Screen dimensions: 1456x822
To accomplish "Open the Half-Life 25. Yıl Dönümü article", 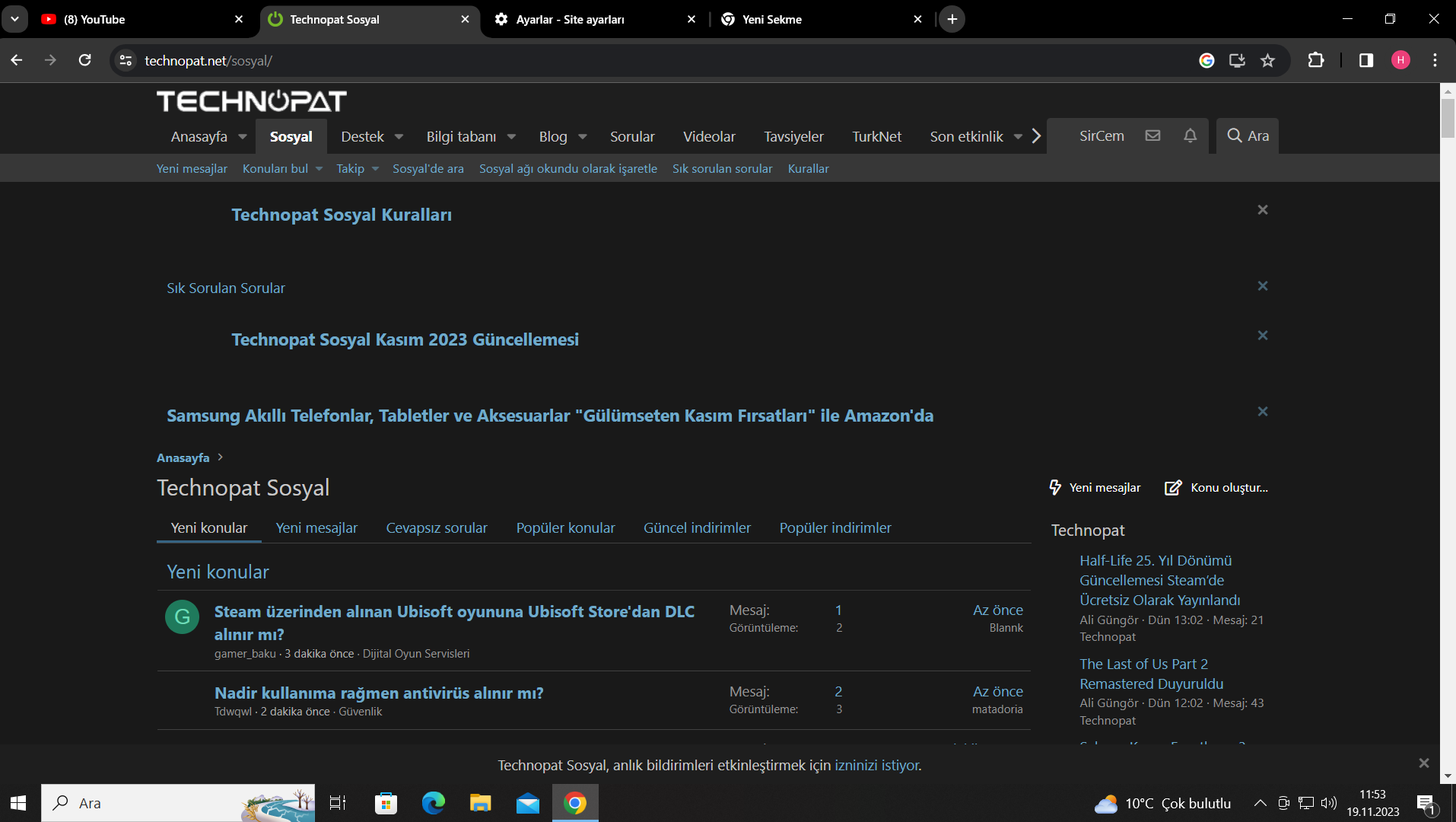I will (x=1160, y=580).
